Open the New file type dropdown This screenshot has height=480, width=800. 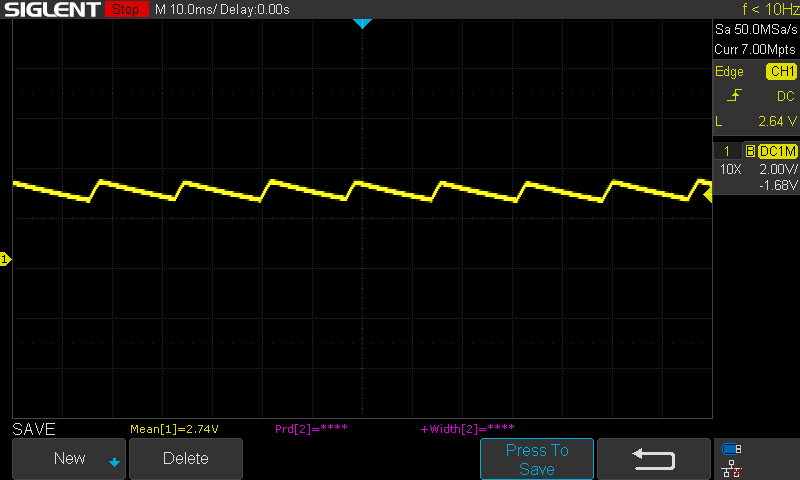point(69,459)
